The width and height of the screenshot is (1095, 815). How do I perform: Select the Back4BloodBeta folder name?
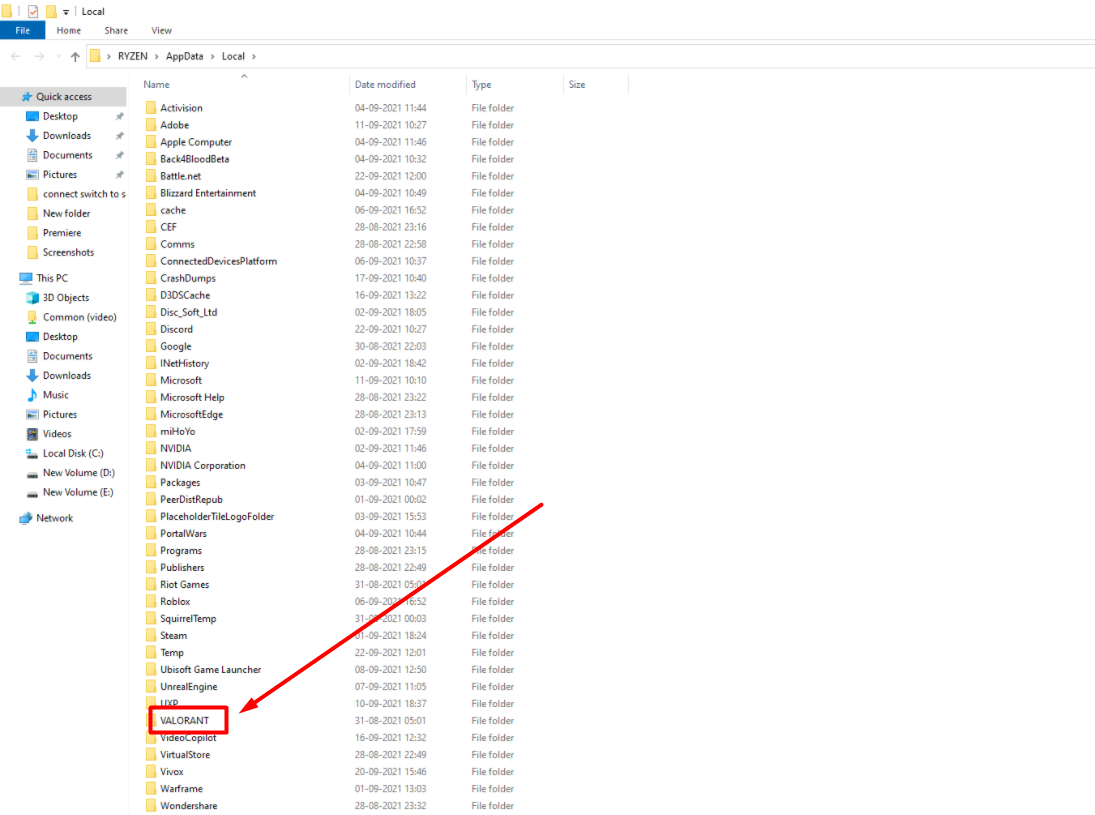(194, 159)
